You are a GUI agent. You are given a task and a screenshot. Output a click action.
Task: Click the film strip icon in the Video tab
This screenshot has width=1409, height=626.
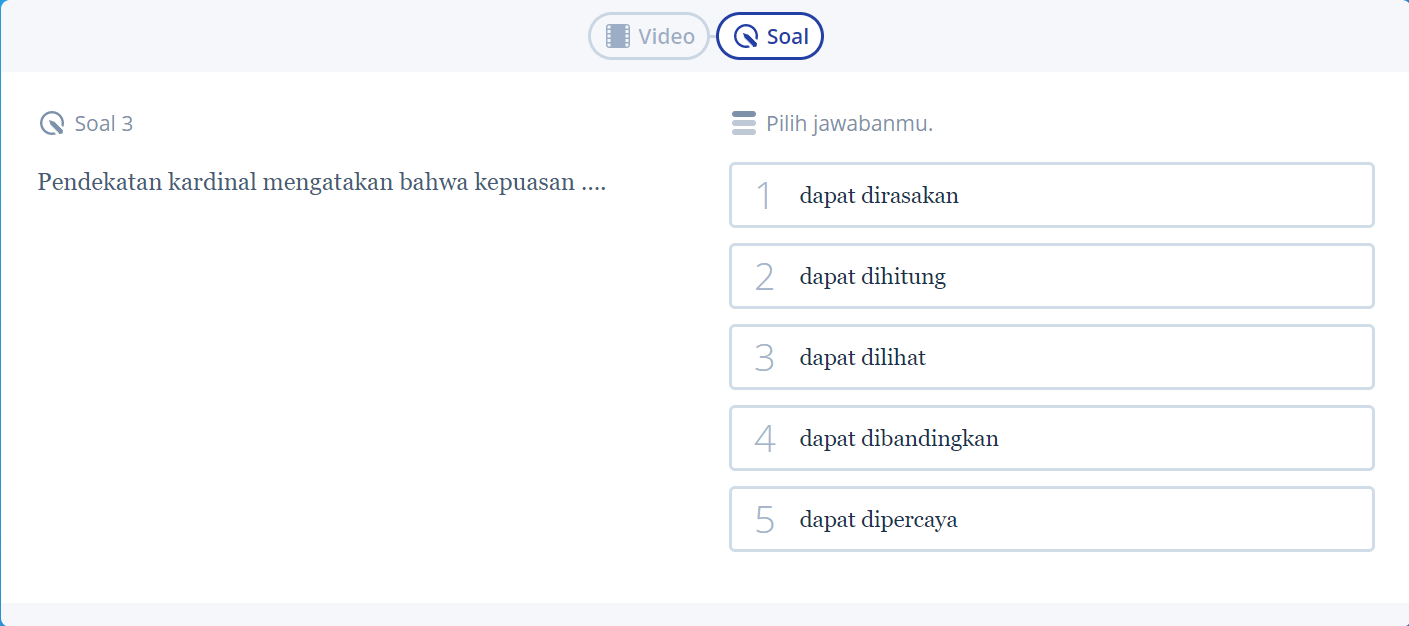618,36
